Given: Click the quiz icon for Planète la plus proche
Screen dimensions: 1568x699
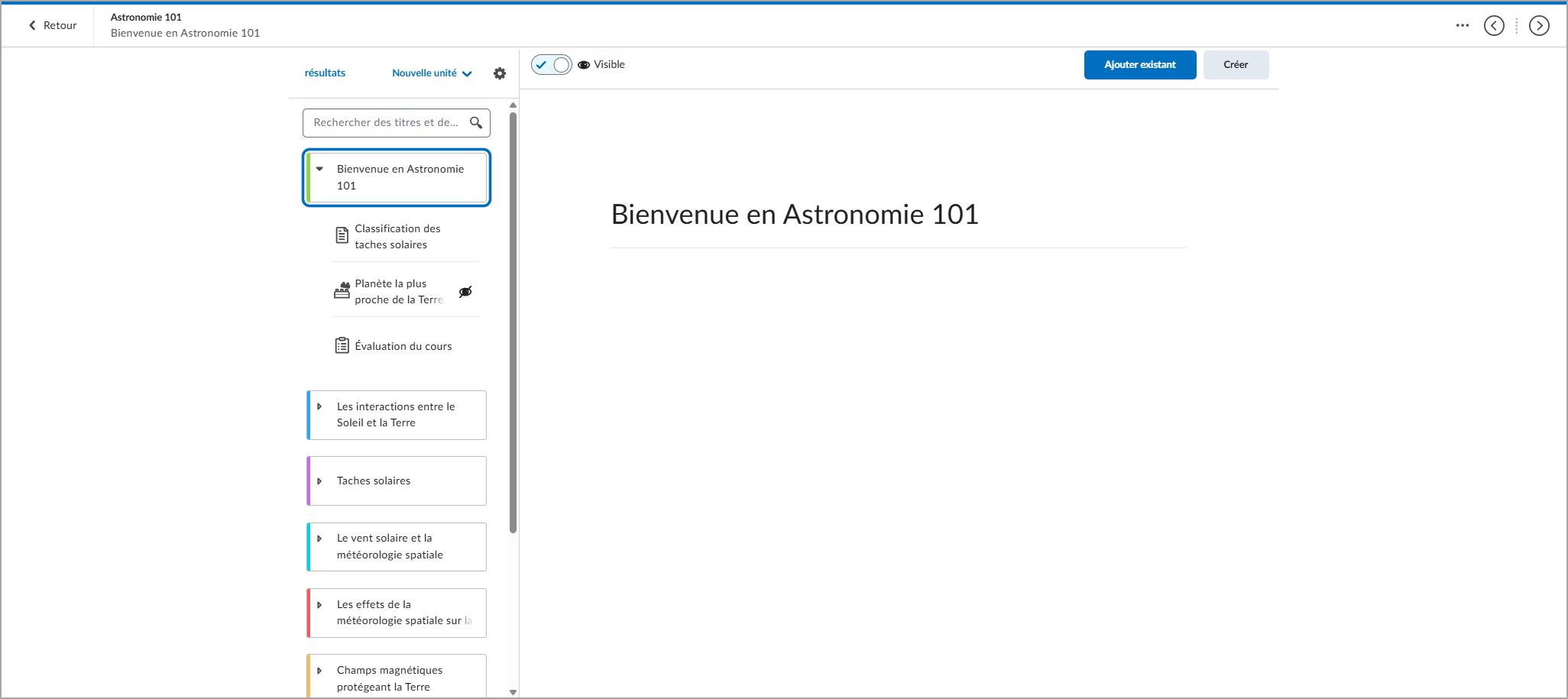Looking at the screenshot, I should point(342,290).
